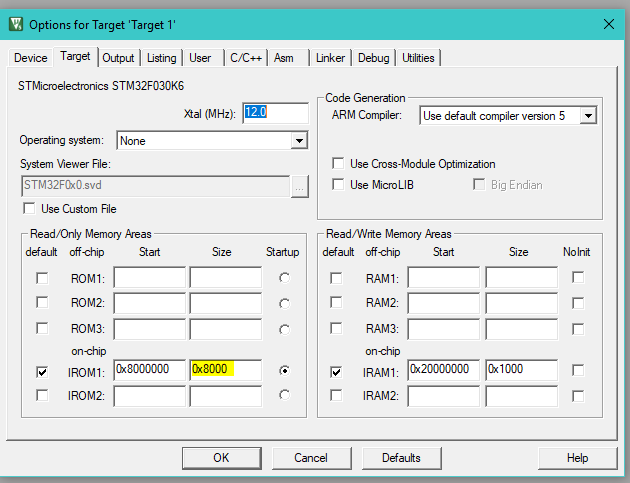Select IROM1 Startup radio button
Viewport: 630px width, 483px height.
click(284, 370)
